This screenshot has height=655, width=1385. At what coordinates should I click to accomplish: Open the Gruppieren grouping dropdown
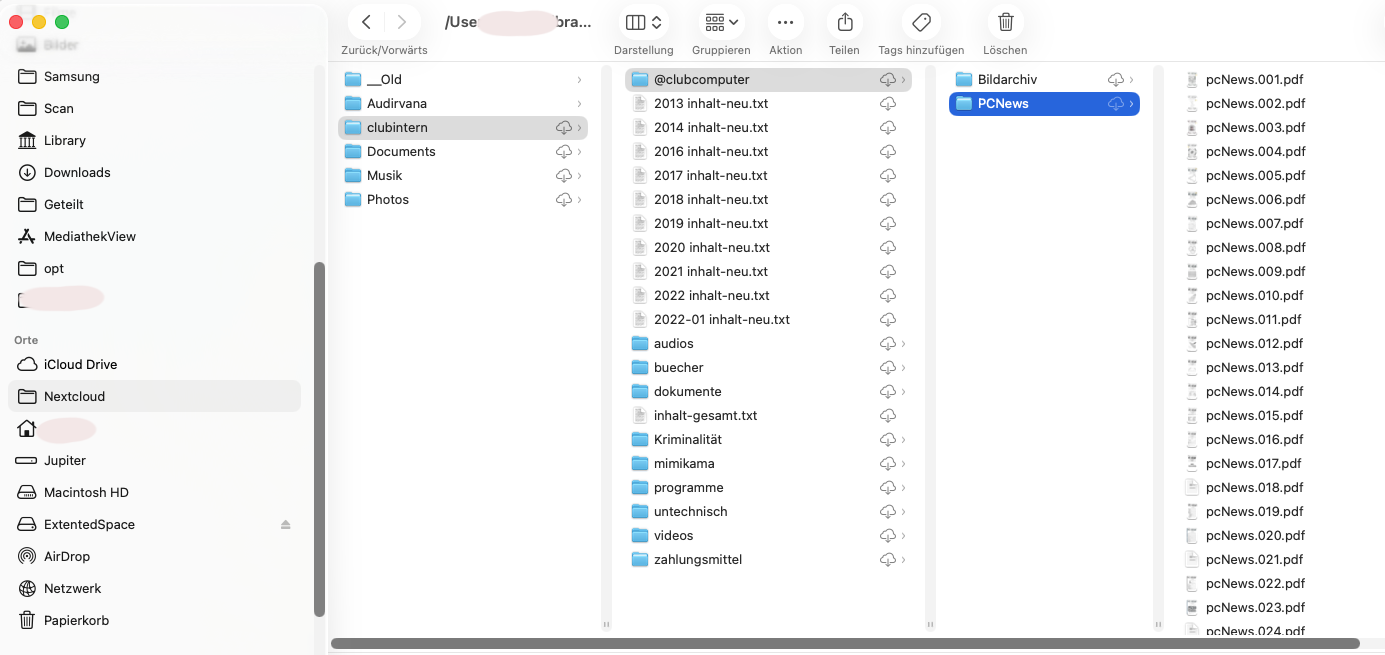pyautogui.click(x=721, y=22)
